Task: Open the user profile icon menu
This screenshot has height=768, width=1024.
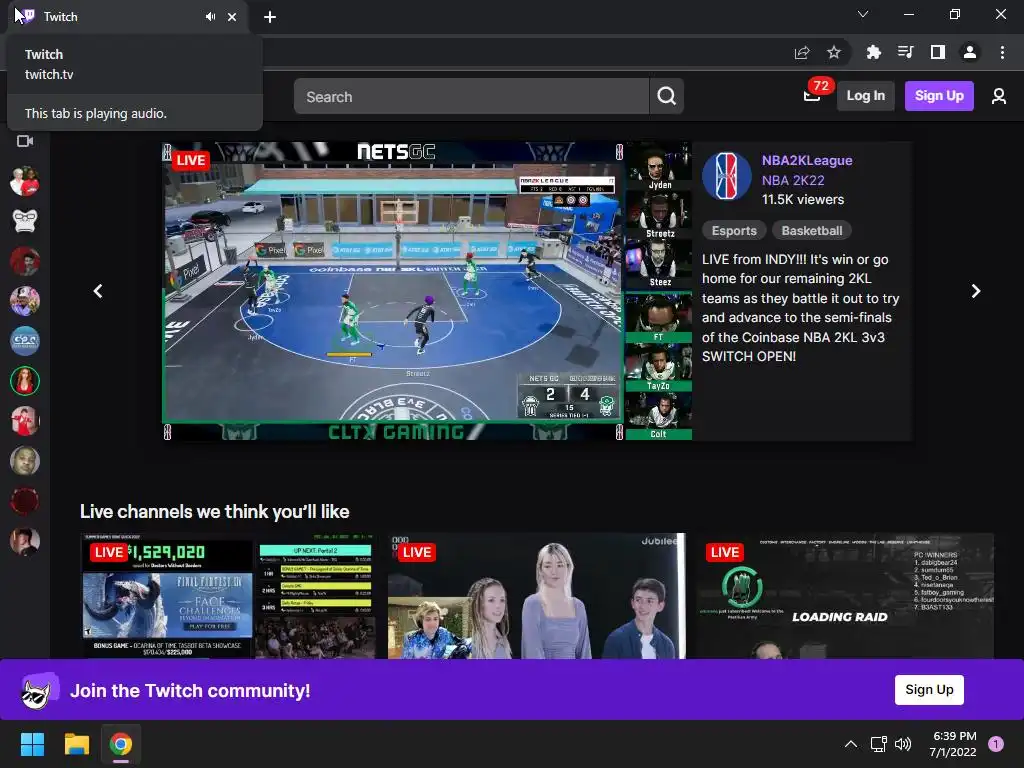Action: coord(999,96)
